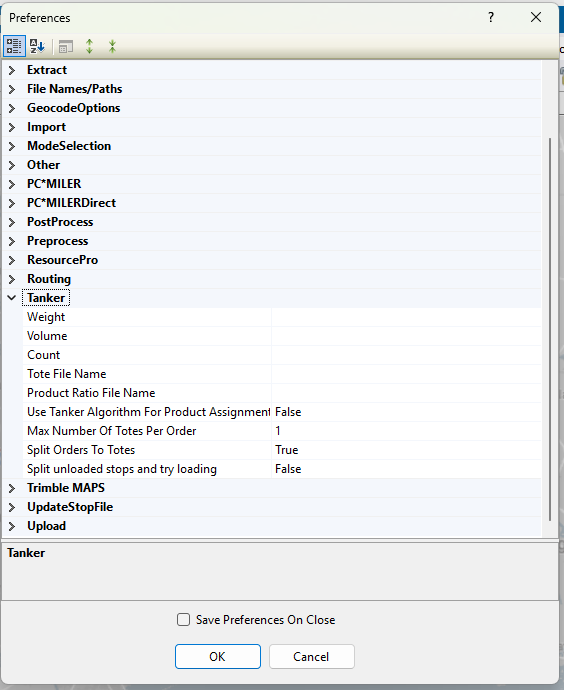Expand the Other category

pyautogui.click(x=12, y=165)
